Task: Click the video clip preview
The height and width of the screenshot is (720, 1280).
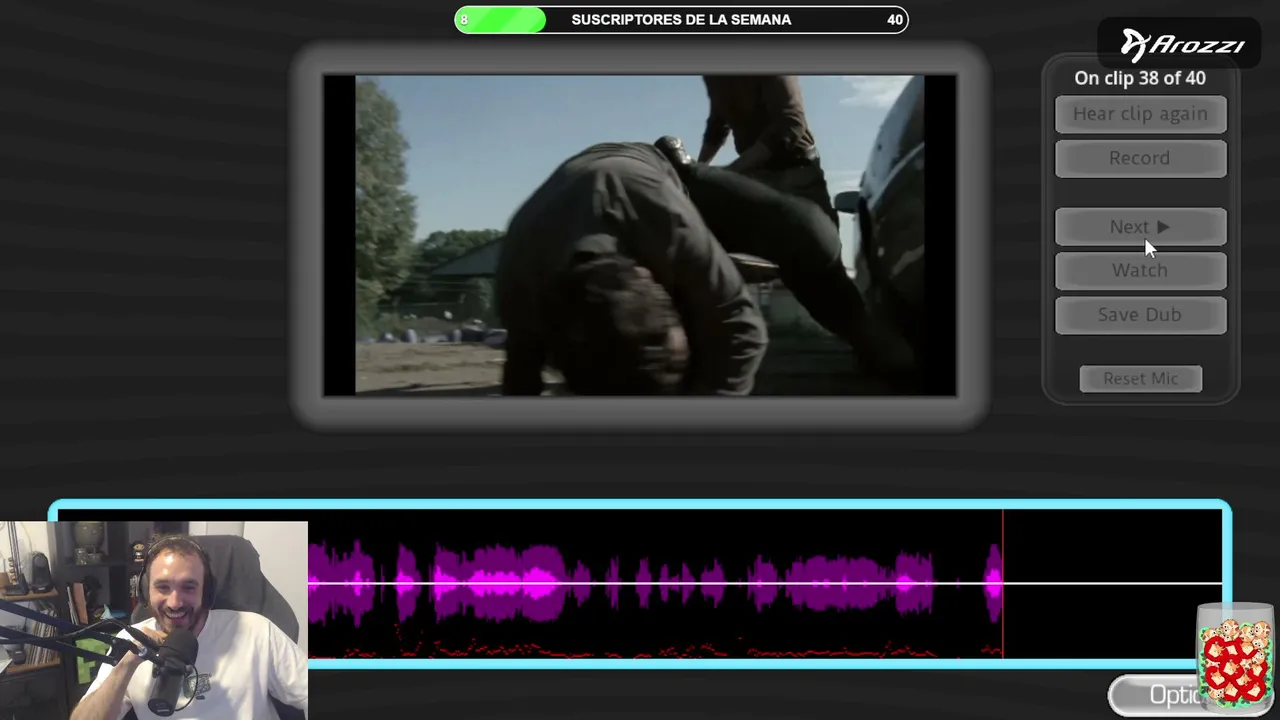Action: pos(640,235)
